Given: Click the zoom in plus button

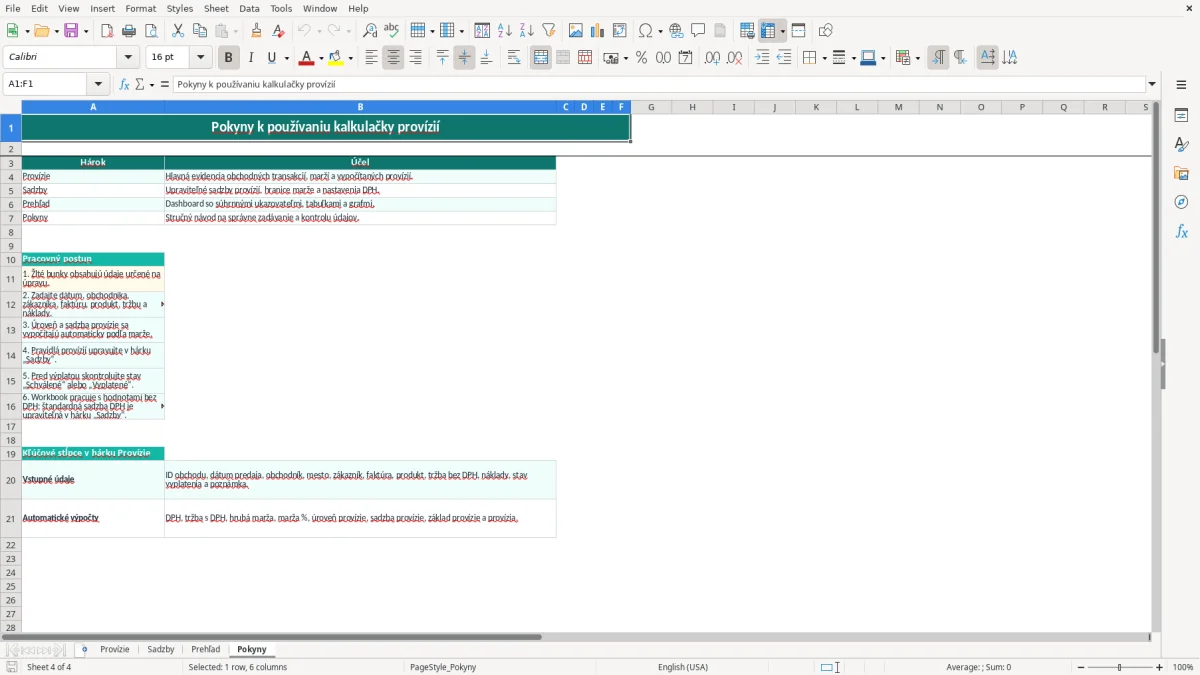Looking at the screenshot, I should (x=1160, y=667).
